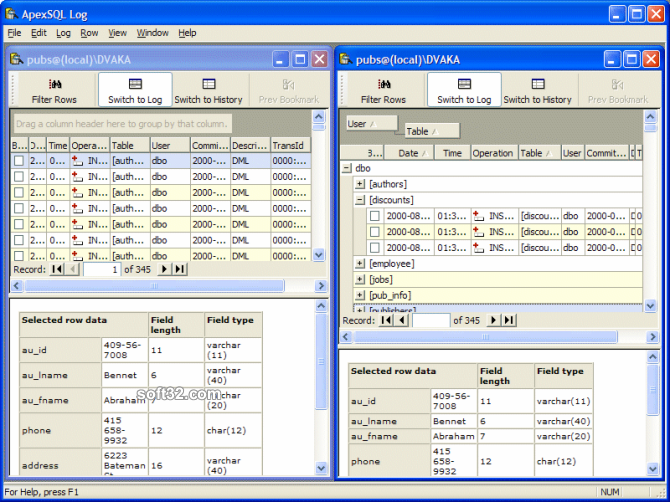Screen dimensions: 670x502
Task: Expand the [pub_info] group
Action: [x=360, y=295]
